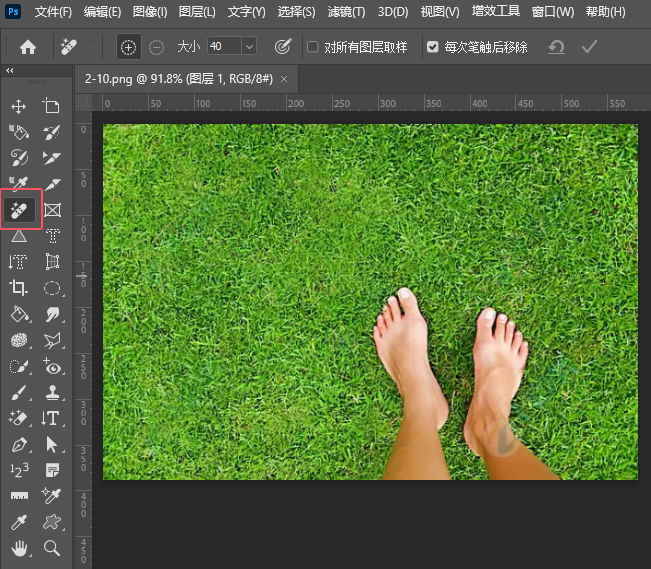The height and width of the screenshot is (569, 651).
Task: Select the Move tool
Action: click(19, 107)
